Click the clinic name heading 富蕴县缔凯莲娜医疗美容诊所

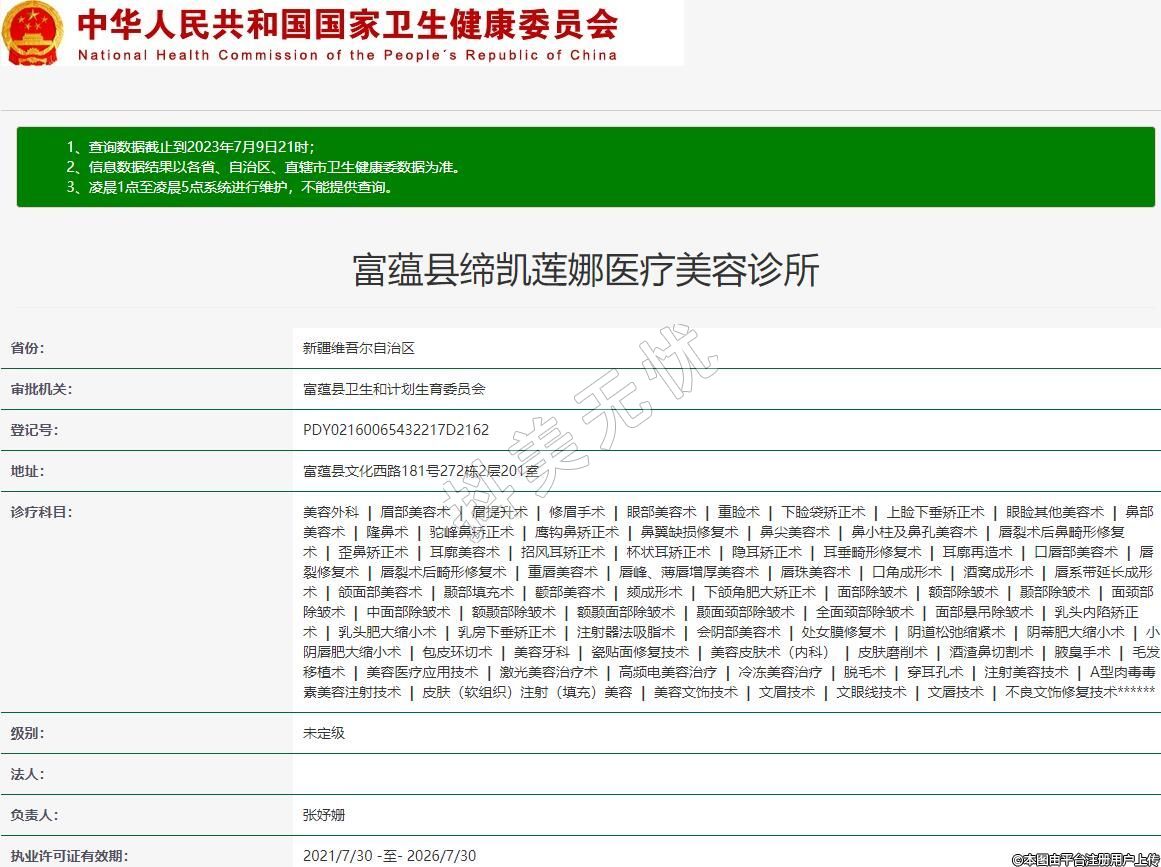586,270
